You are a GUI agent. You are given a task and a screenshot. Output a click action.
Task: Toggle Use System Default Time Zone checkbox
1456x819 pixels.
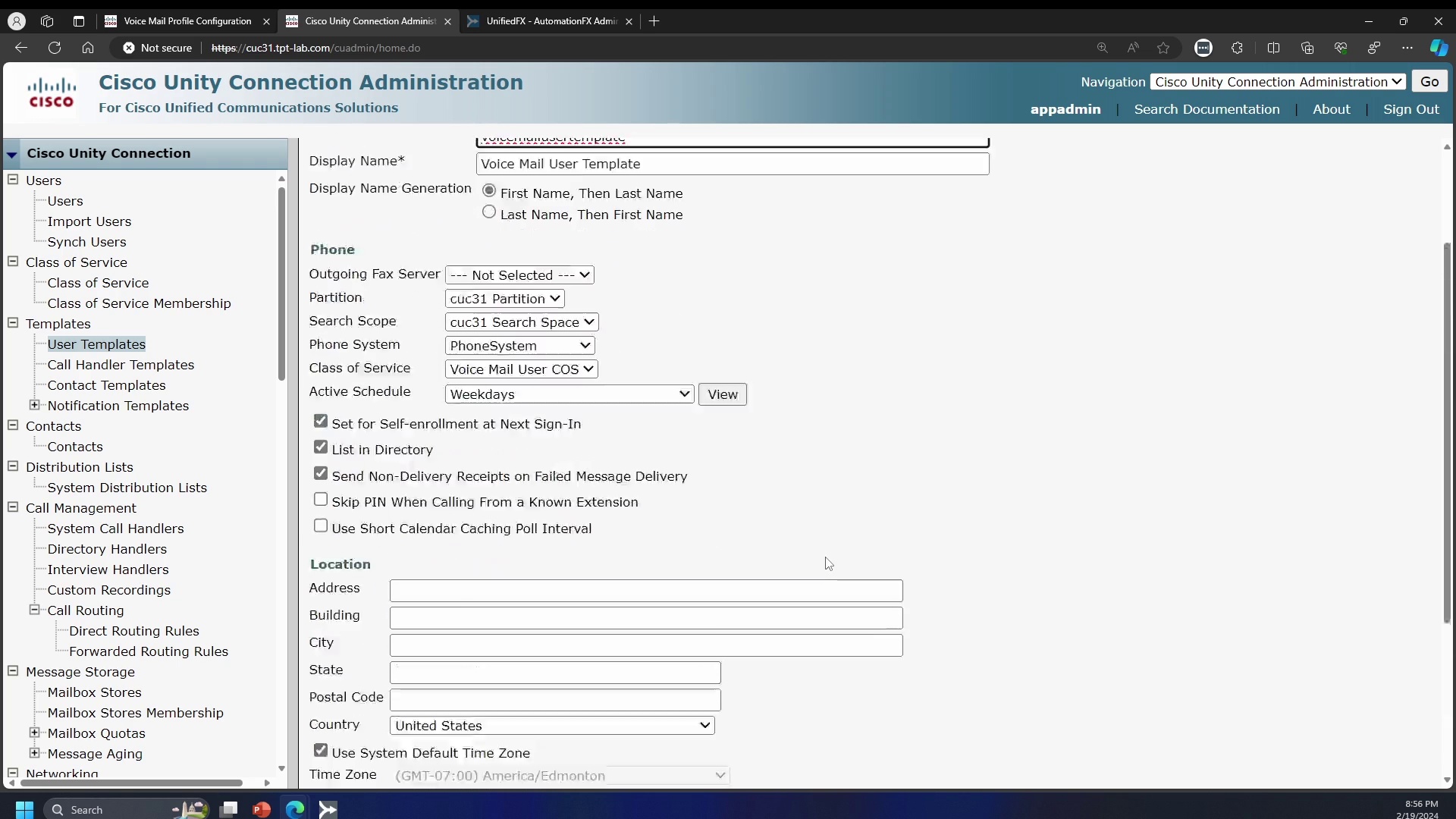pos(321,750)
